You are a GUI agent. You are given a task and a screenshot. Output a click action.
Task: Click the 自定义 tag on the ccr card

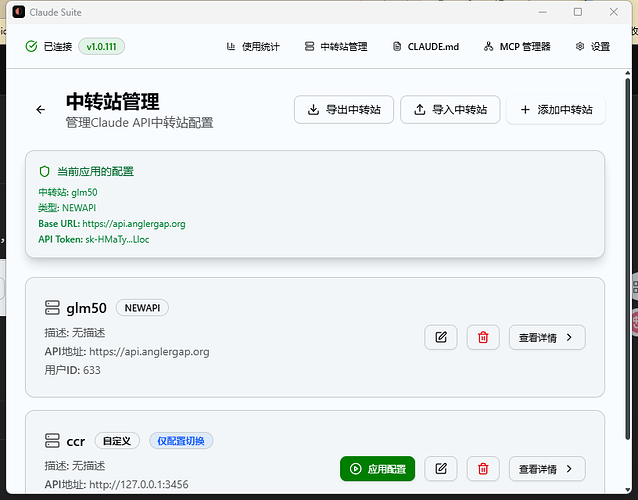[x=117, y=441]
